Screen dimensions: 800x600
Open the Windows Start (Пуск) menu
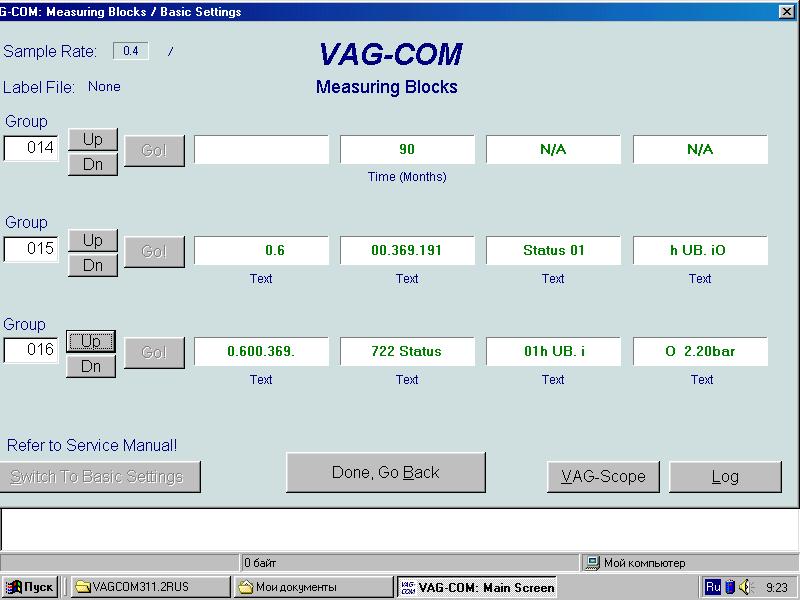tap(30, 587)
